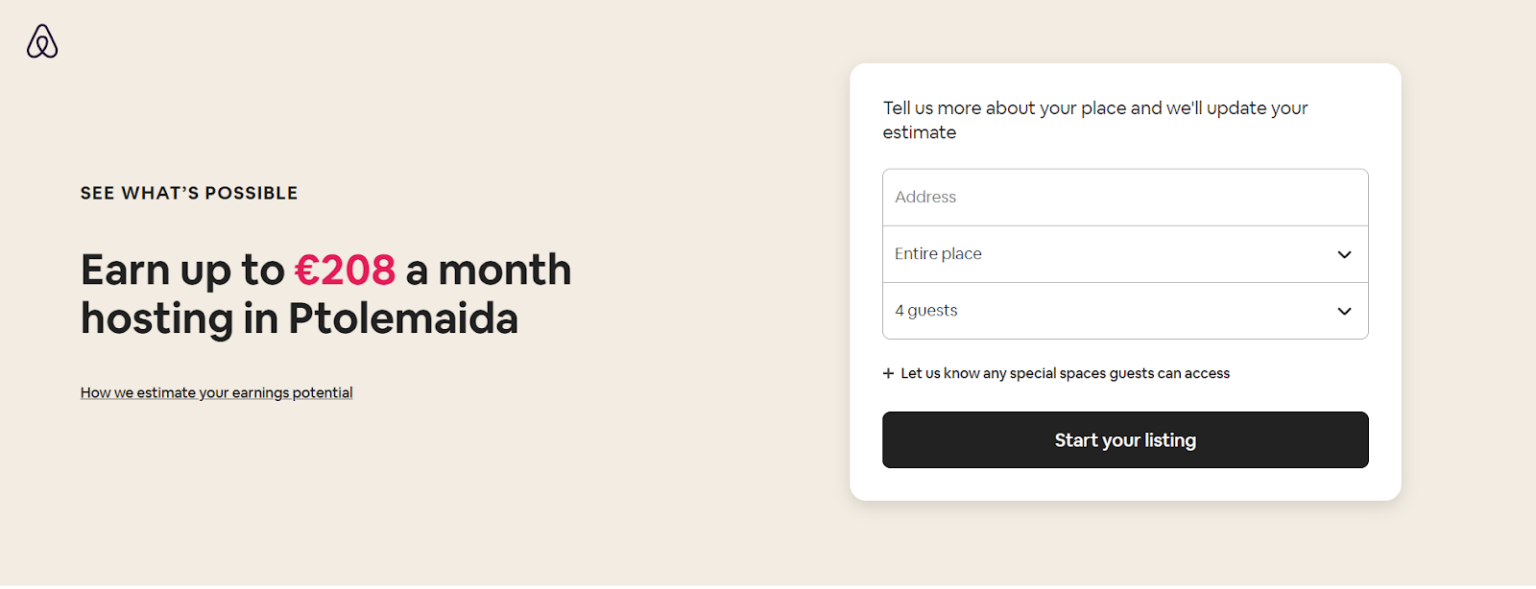The width and height of the screenshot is (1536, 589).
Task: Click the 'Address' placeholder text
Action: 925,197
